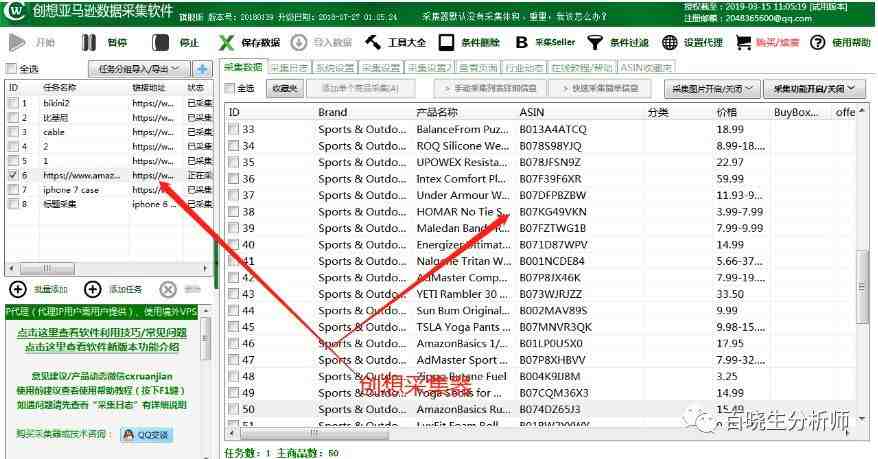Select the 标题采集 task row
Image resolution: width=878 pixels, height=459 pixels.
click(x=110, y=204)
